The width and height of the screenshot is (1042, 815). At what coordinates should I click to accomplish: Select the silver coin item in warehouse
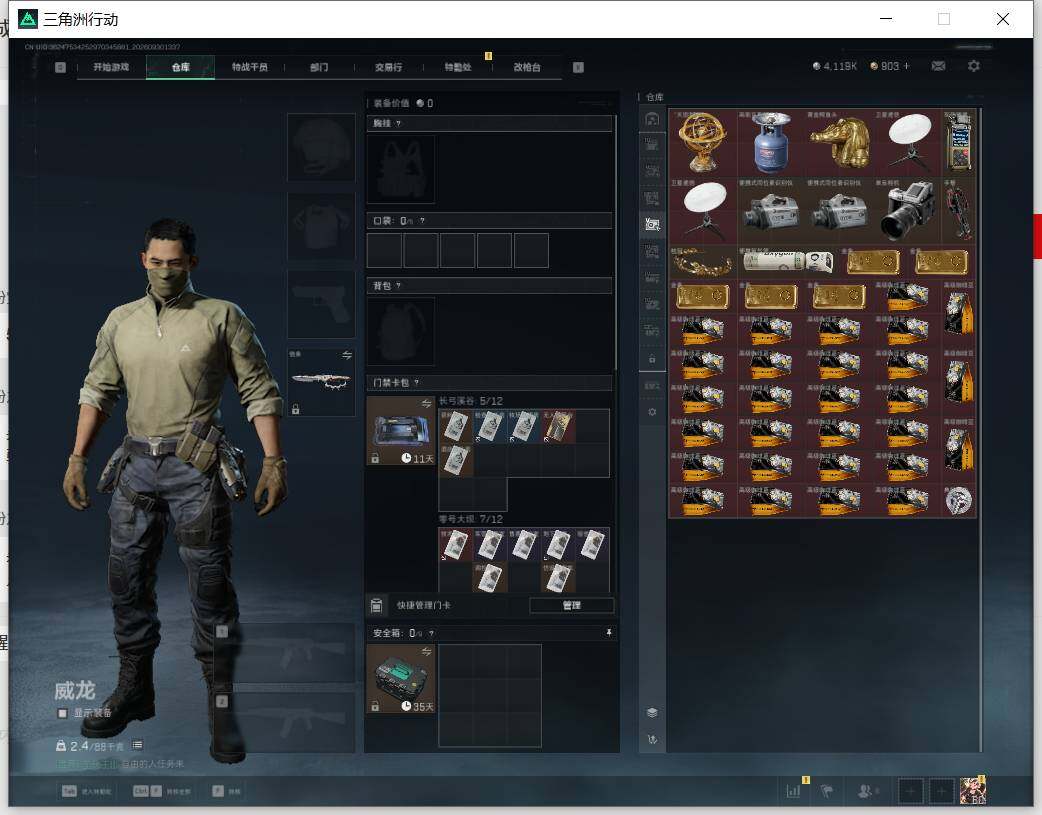coord(958,501)
